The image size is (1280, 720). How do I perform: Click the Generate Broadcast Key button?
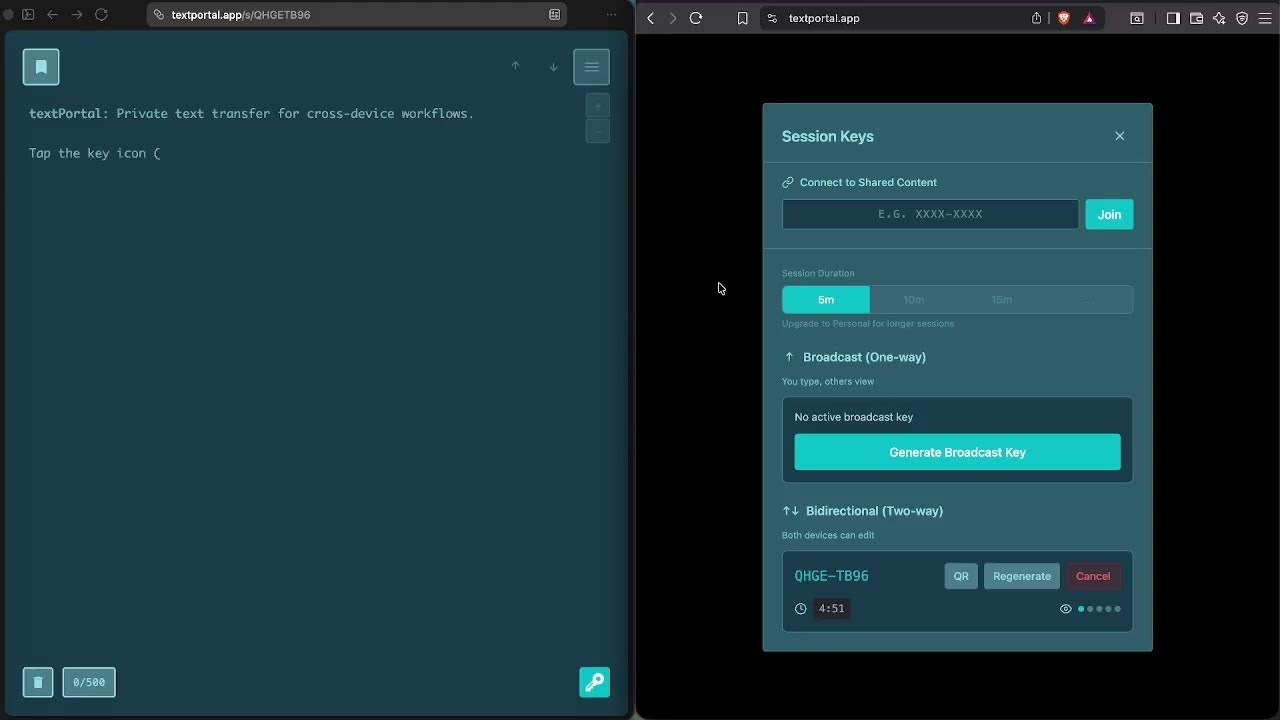tap(957, 452)
